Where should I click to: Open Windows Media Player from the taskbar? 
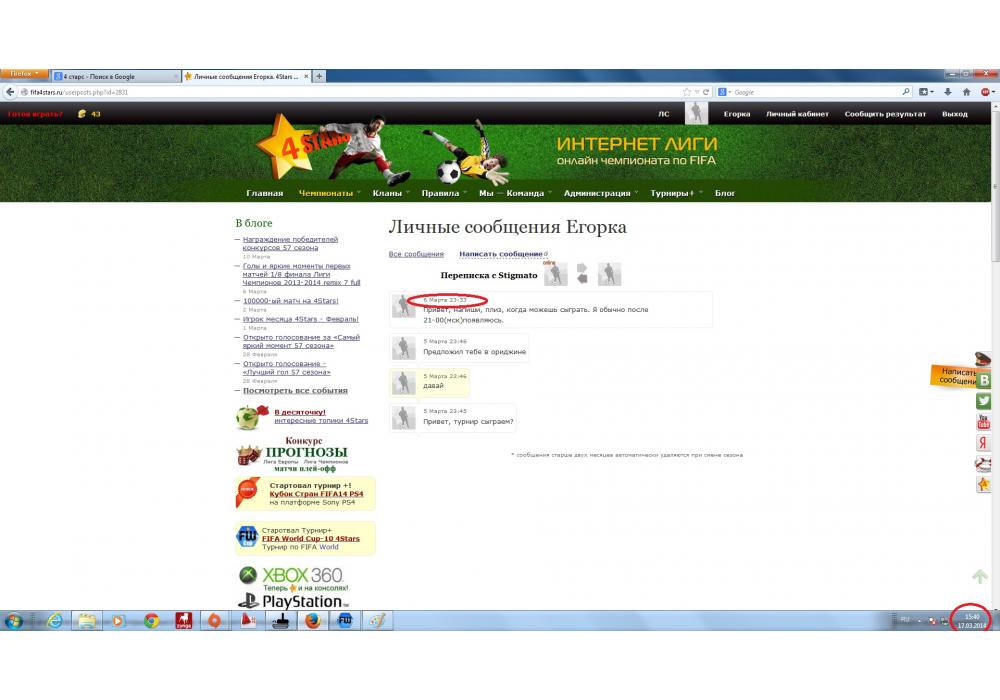119,620
